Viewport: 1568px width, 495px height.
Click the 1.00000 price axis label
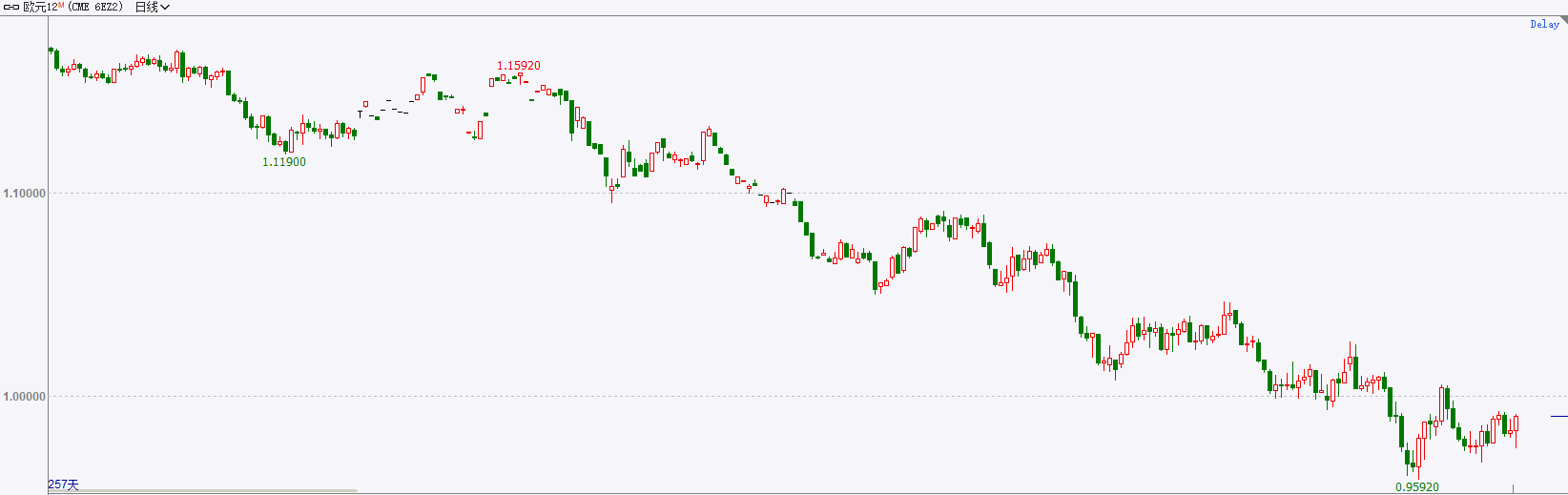tap(24, 397)
